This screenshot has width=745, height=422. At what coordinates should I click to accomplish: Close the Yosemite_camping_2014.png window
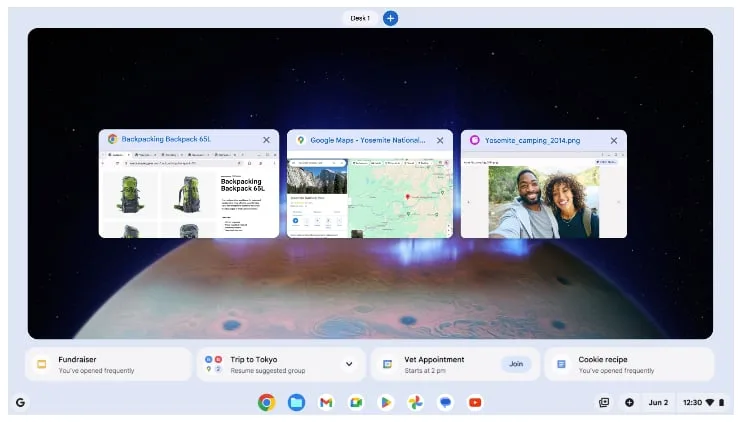coord(614,141)
